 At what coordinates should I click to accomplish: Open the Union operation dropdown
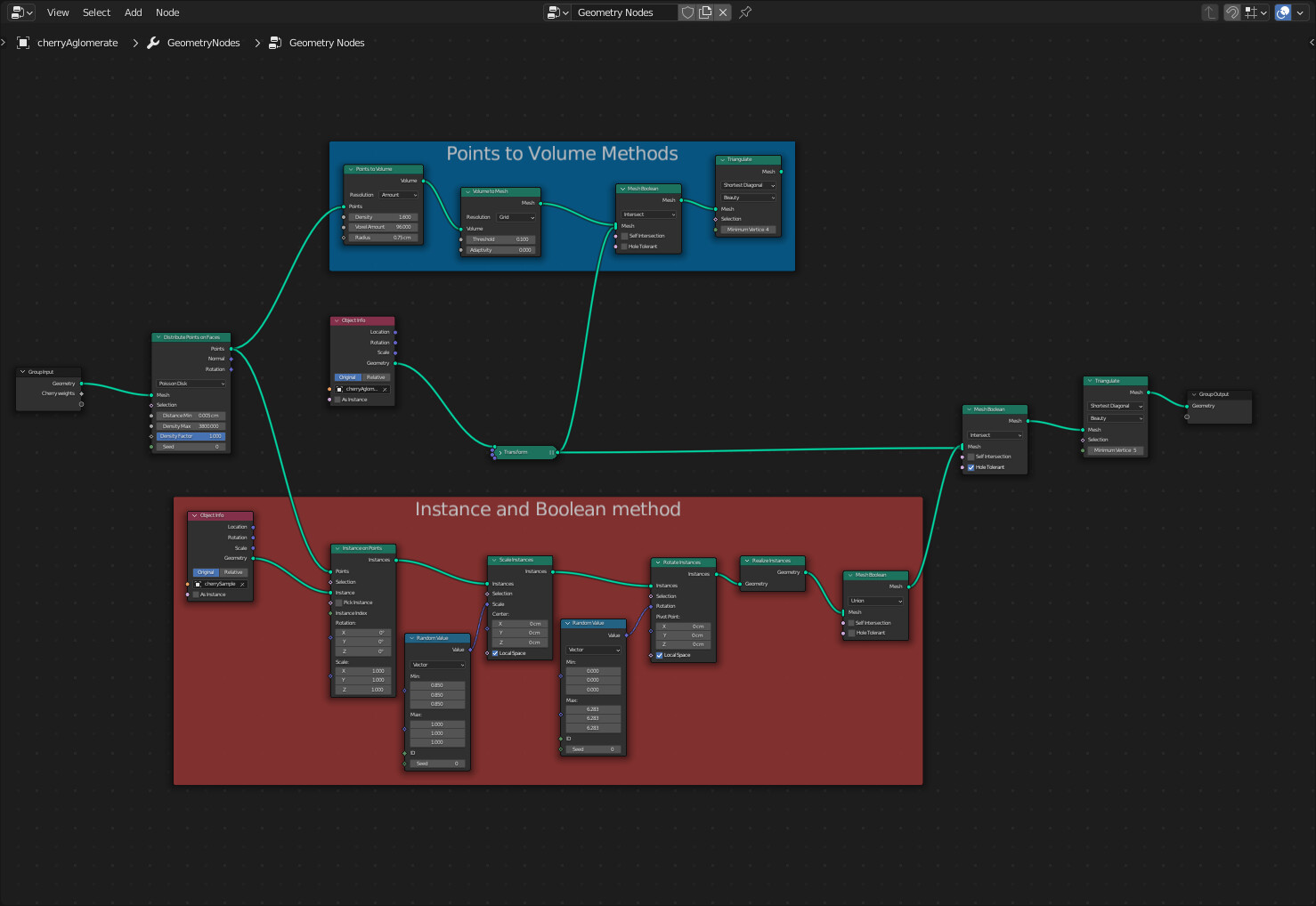pos(876,601)
